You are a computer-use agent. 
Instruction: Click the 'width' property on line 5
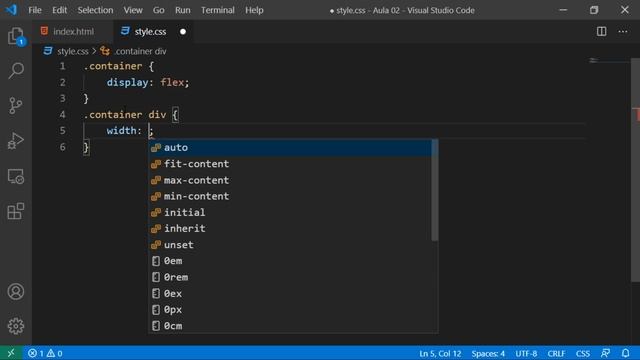click(122, 131)
